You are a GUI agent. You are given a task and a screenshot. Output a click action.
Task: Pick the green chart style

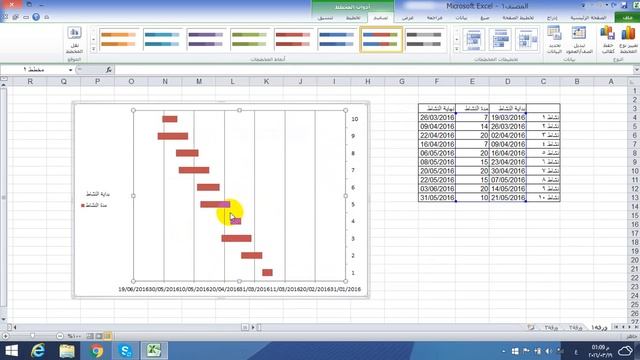249,39
